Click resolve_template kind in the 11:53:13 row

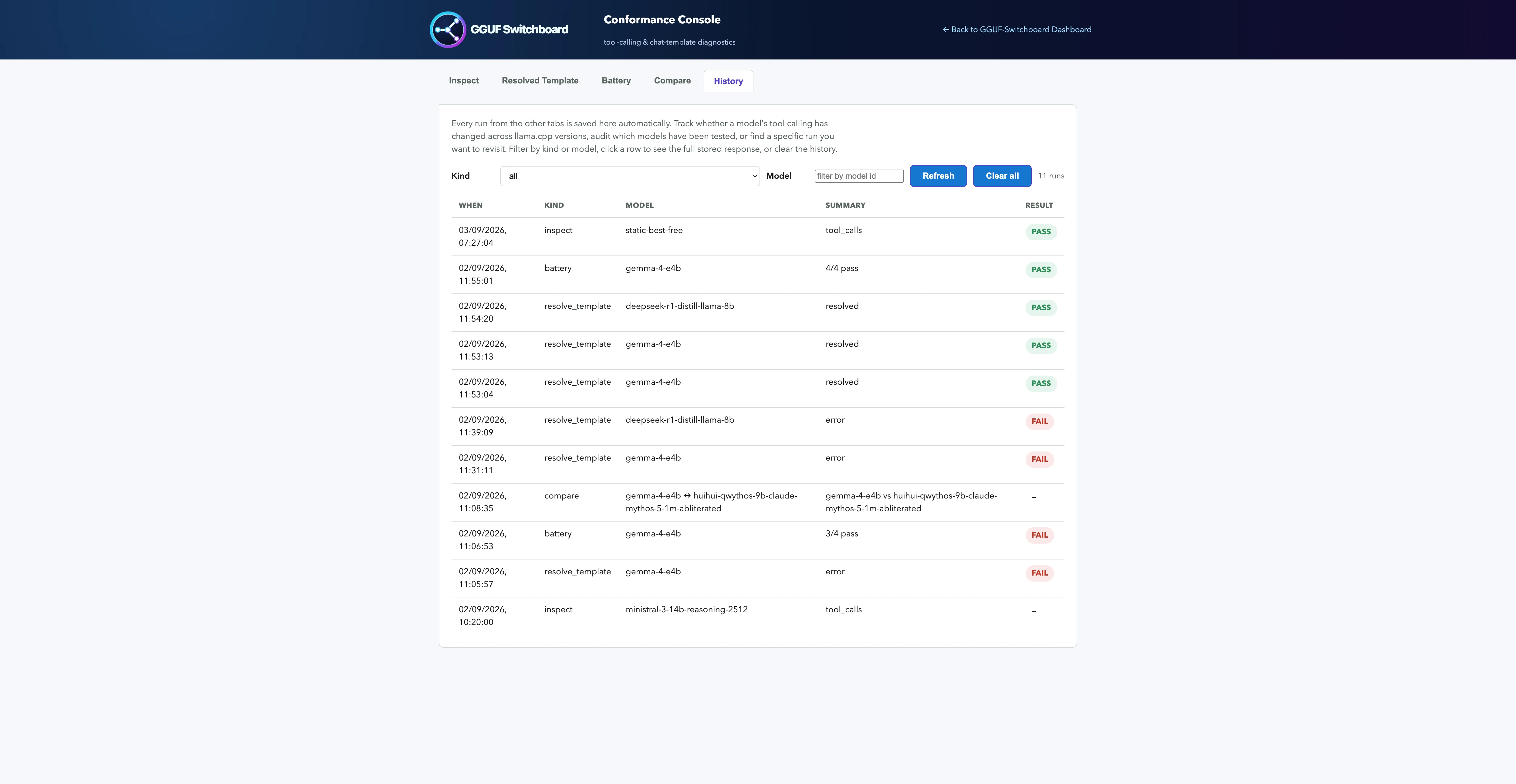(x=577, y=344)
